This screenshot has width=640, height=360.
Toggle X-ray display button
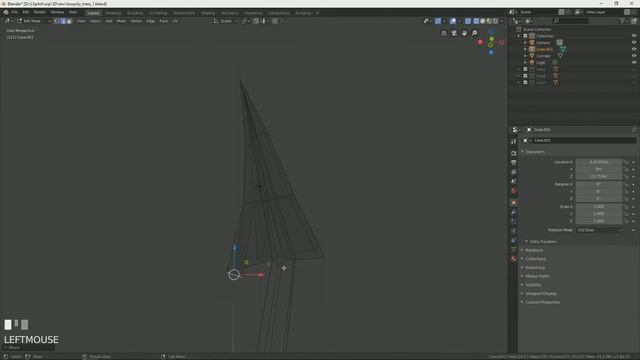468,21
